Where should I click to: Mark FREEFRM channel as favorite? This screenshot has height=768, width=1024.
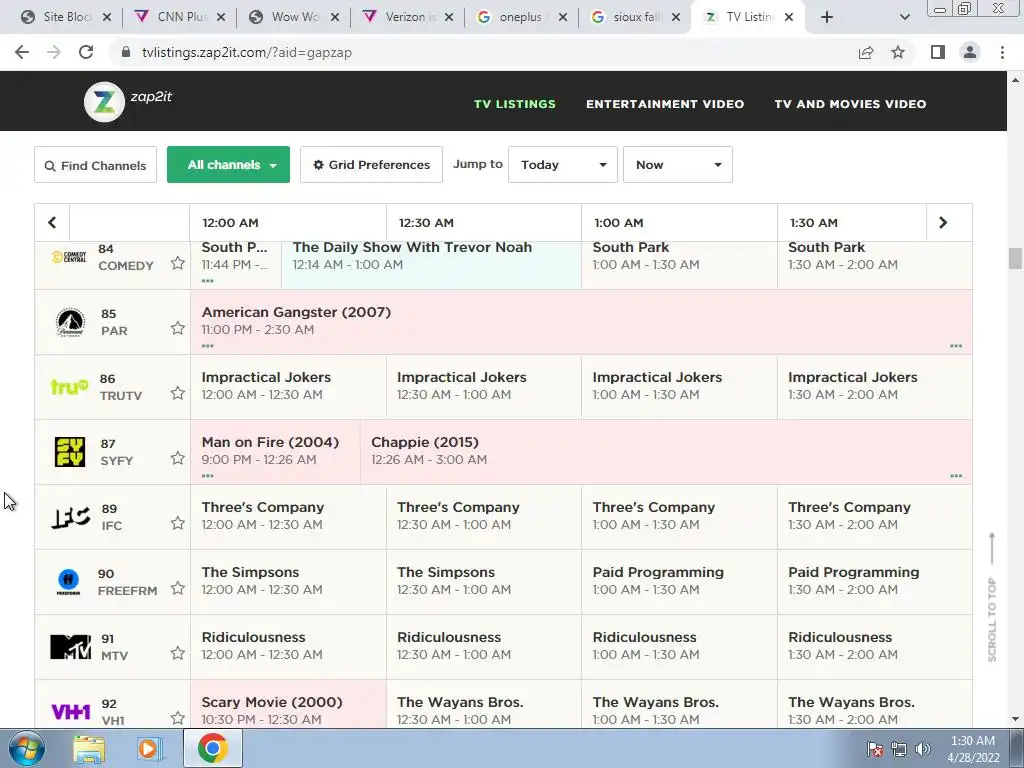tap(178, 588)
